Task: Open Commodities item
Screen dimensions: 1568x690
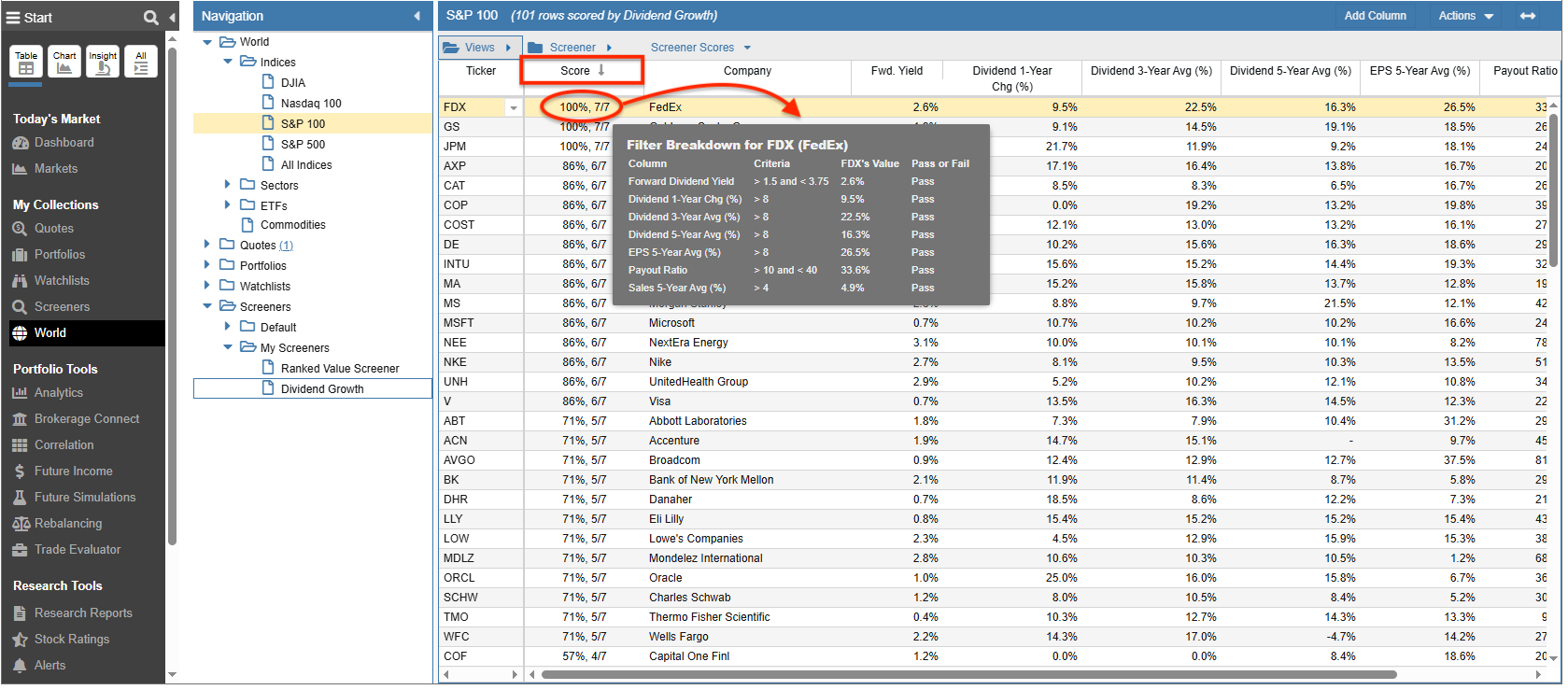Action: click(x=293, y=225)
